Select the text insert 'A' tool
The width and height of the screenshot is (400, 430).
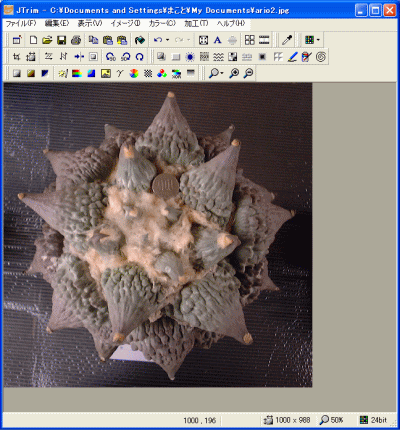pyautogui.click(x=218, y=40)
